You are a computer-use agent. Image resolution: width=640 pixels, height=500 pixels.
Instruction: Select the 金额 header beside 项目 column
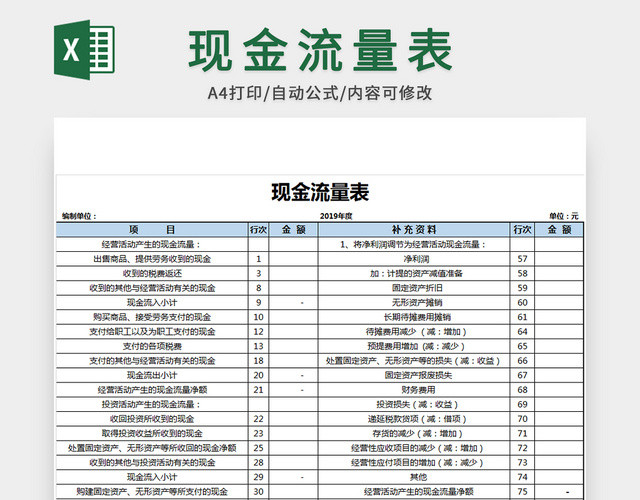pyautogui.click(x=293, y=230)
